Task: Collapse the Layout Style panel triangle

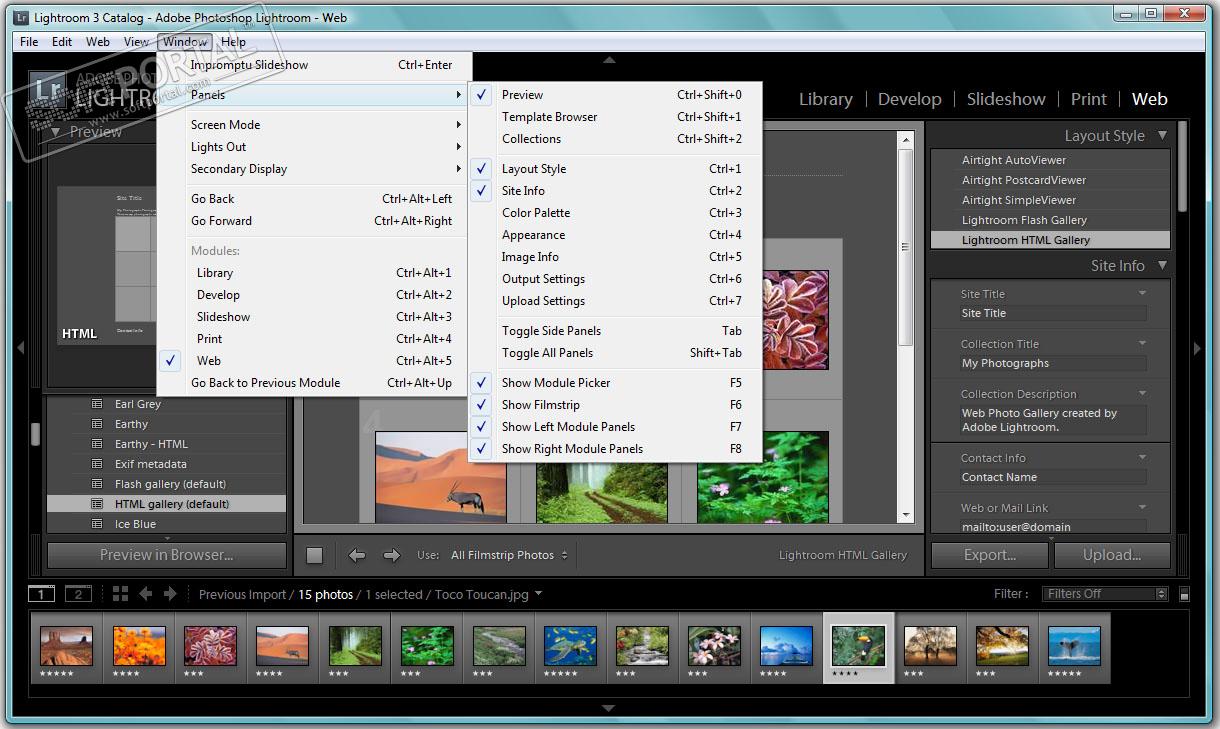Action: tap(1162, 136)
